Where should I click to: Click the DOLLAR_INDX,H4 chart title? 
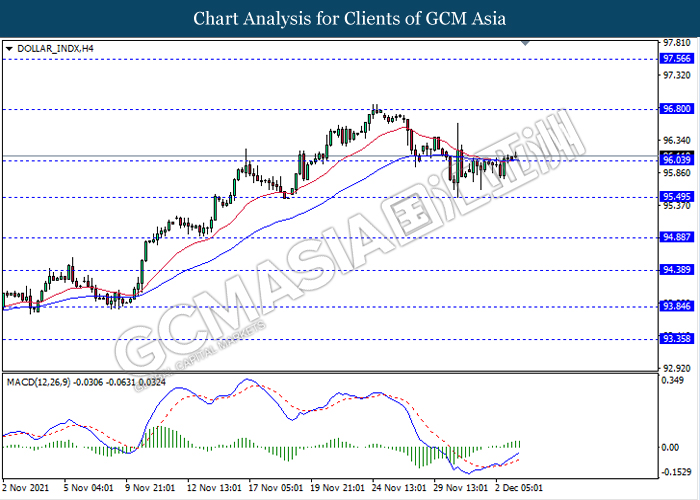(55, 49)
